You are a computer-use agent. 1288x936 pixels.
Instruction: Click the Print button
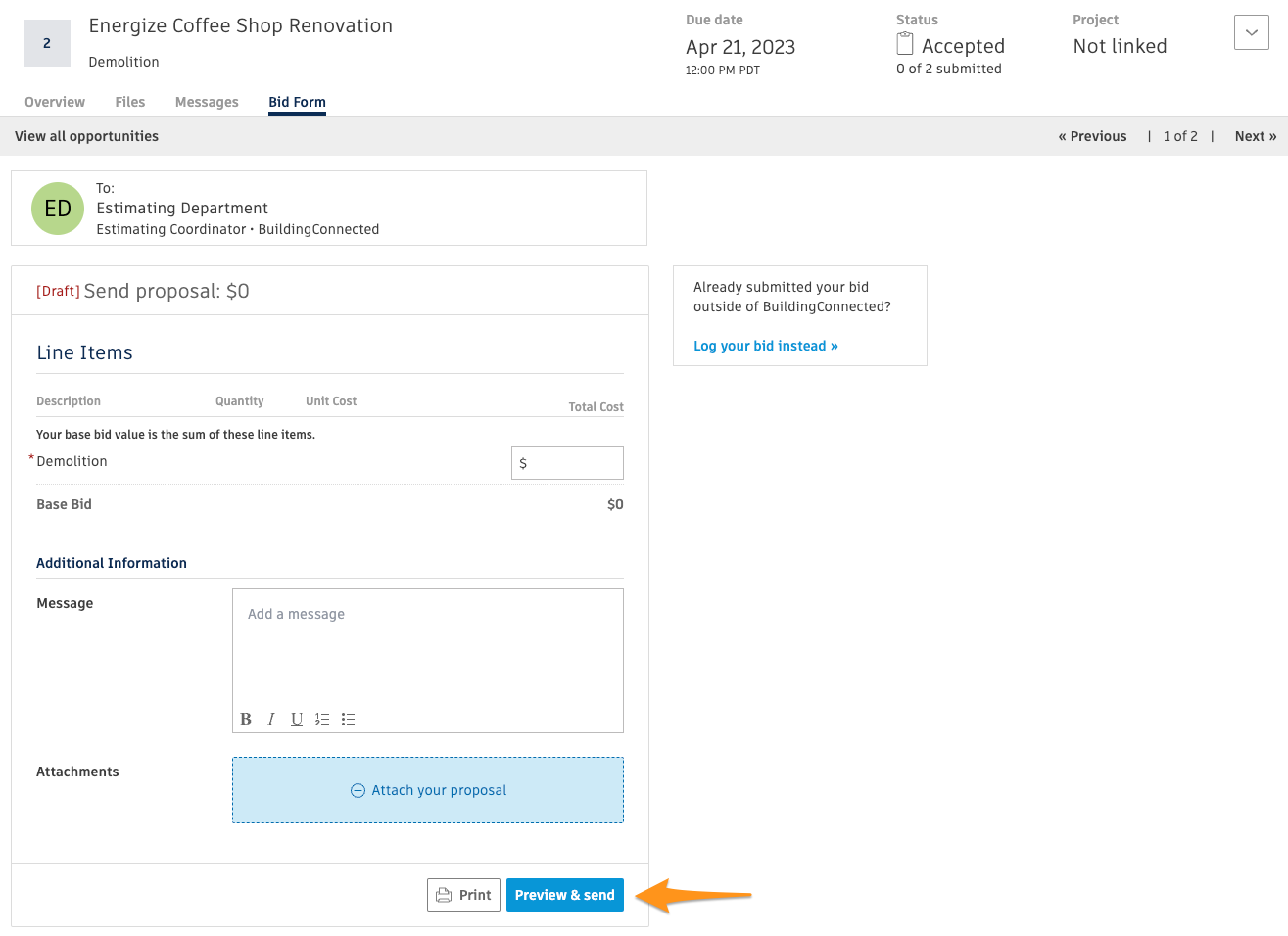[463, 895]
